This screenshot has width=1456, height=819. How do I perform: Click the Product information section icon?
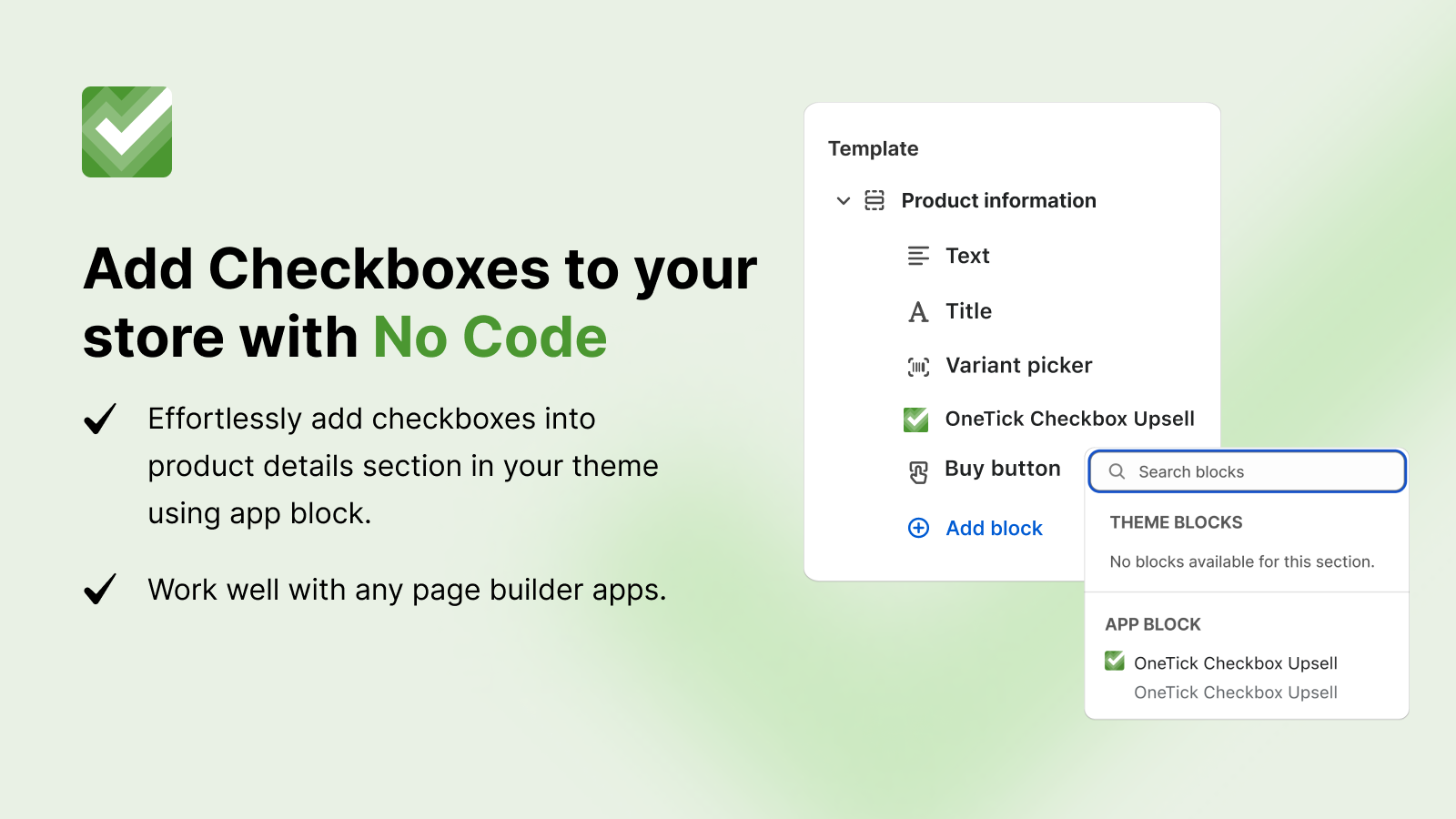click(x=875, y=200)
